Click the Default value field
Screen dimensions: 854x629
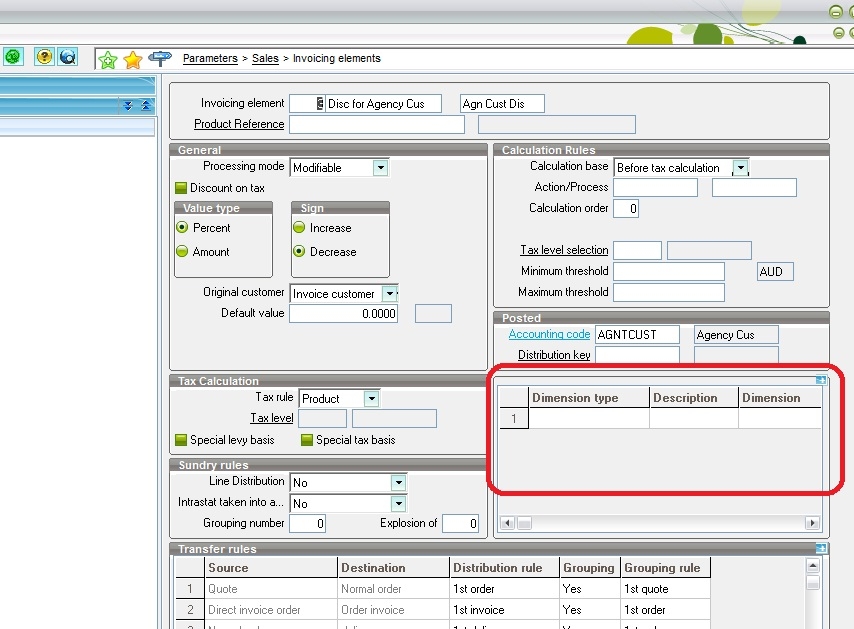pos(343,314)
